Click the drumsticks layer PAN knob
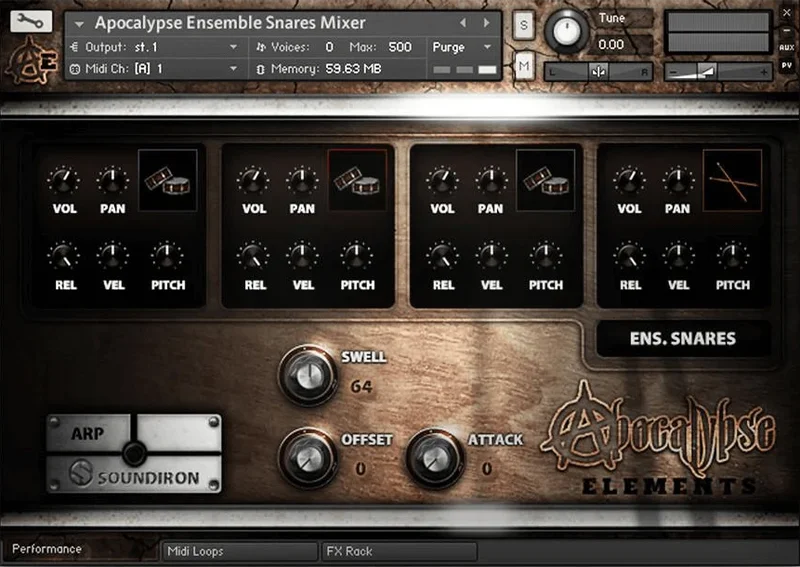Viewport: 800px width, 567px height. (x=678, y=180)
